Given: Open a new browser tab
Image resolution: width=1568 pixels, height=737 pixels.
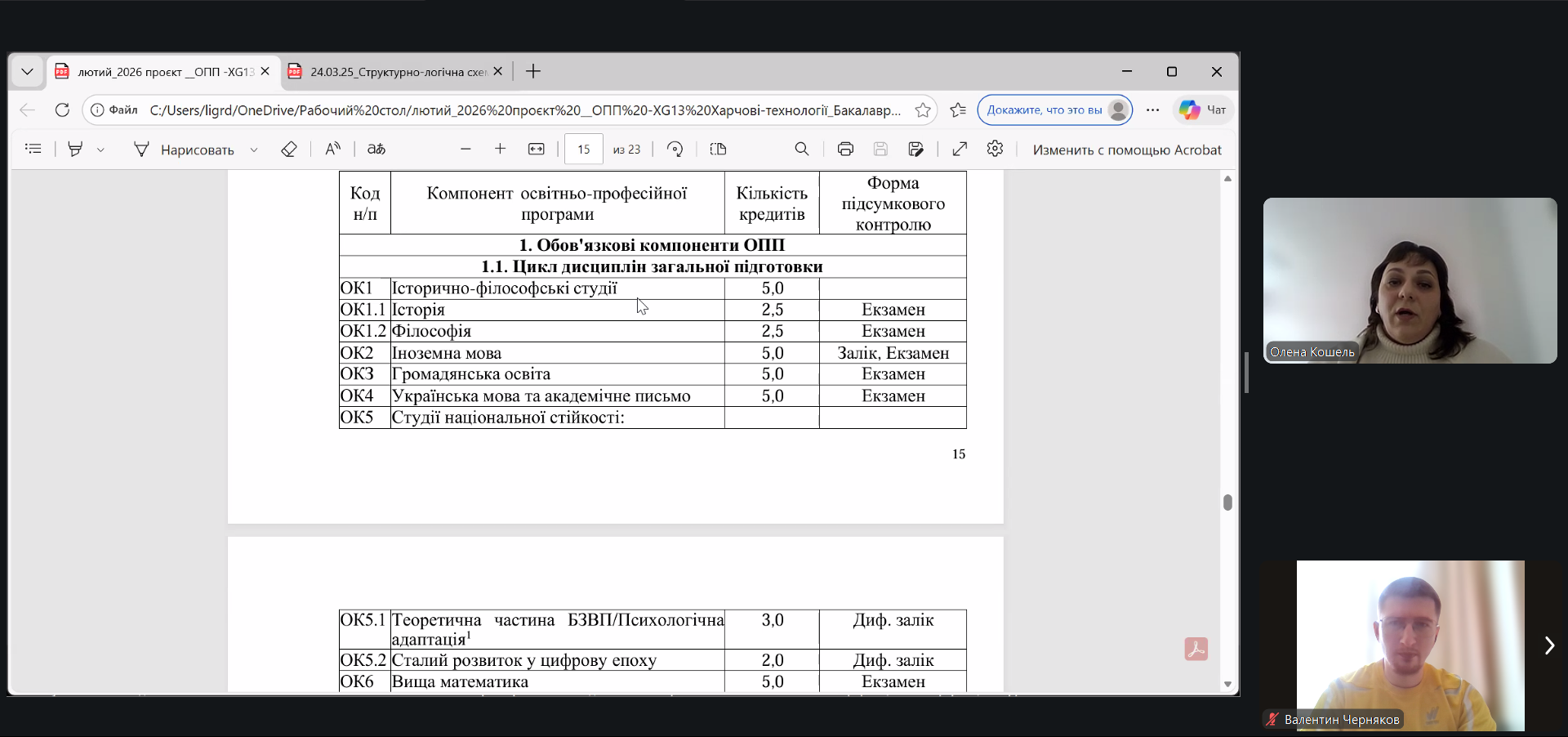Looking at the screenshot, I should coord(533,72).
